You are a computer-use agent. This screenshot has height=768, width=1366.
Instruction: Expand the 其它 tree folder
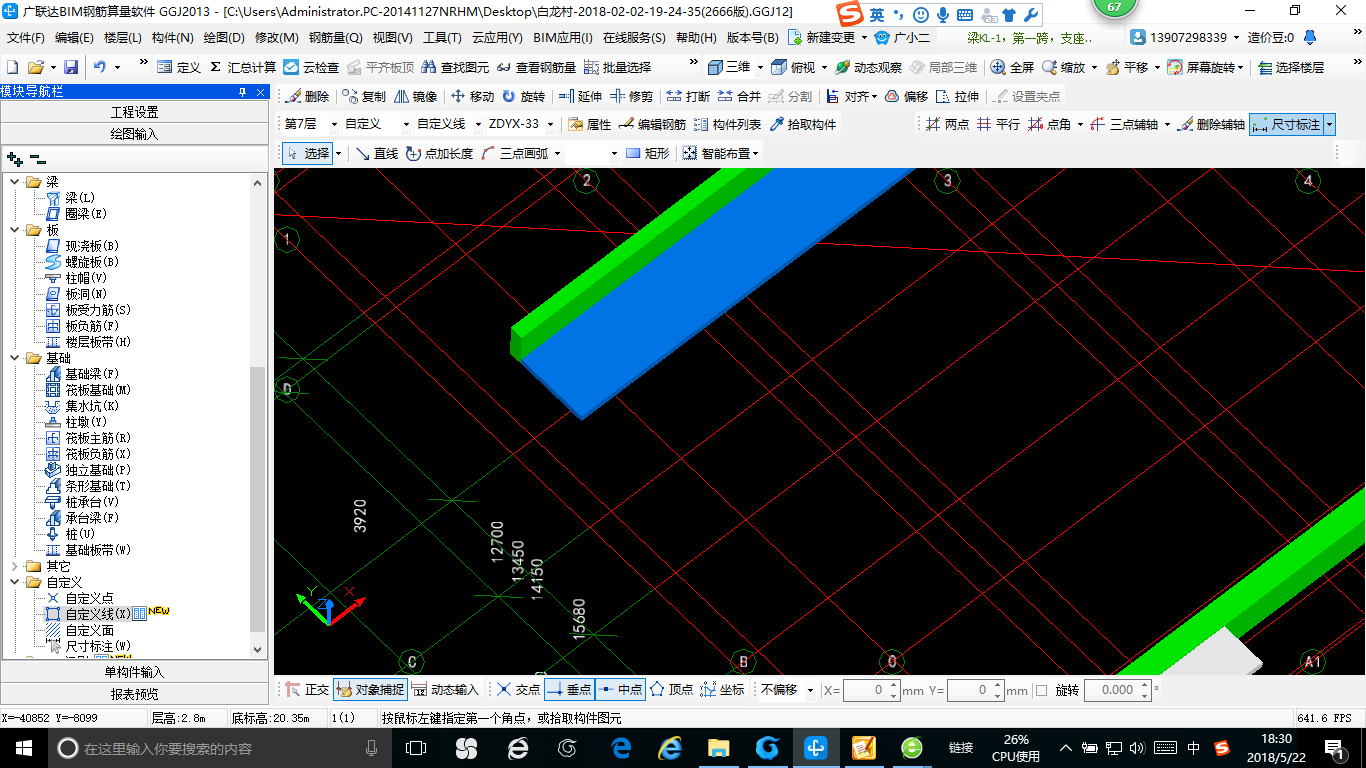pyautogui.click(x=15, y=566)
